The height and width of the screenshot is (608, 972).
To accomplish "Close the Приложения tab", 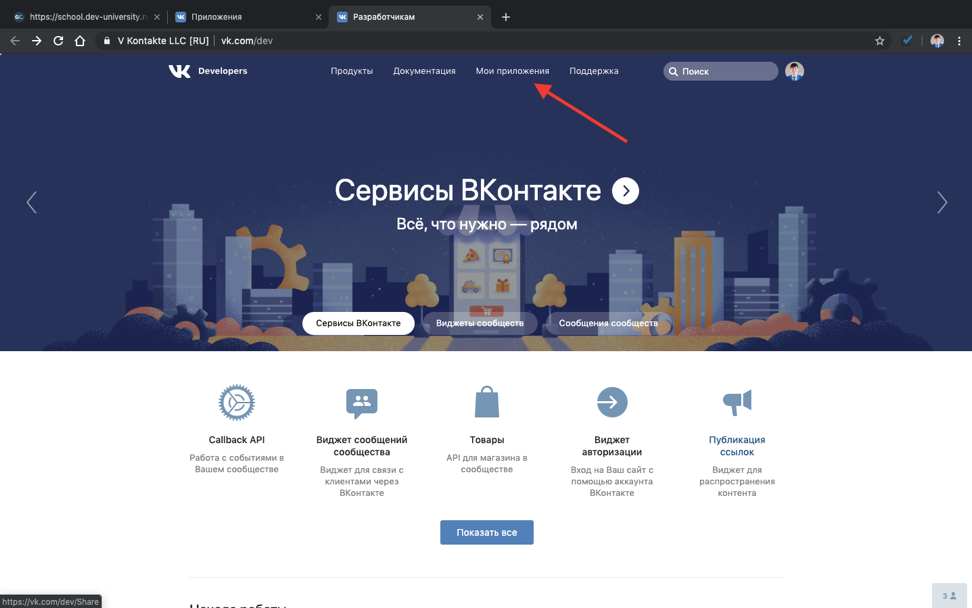I will (318, 17).
